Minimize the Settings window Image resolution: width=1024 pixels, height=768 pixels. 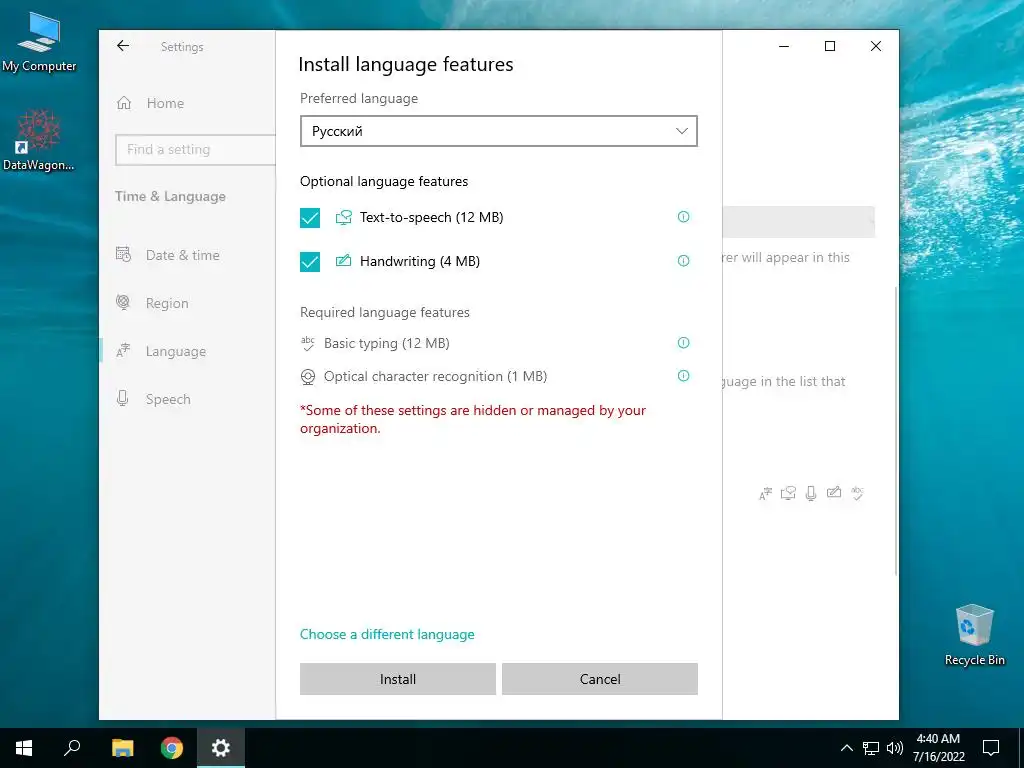(784, 46)
